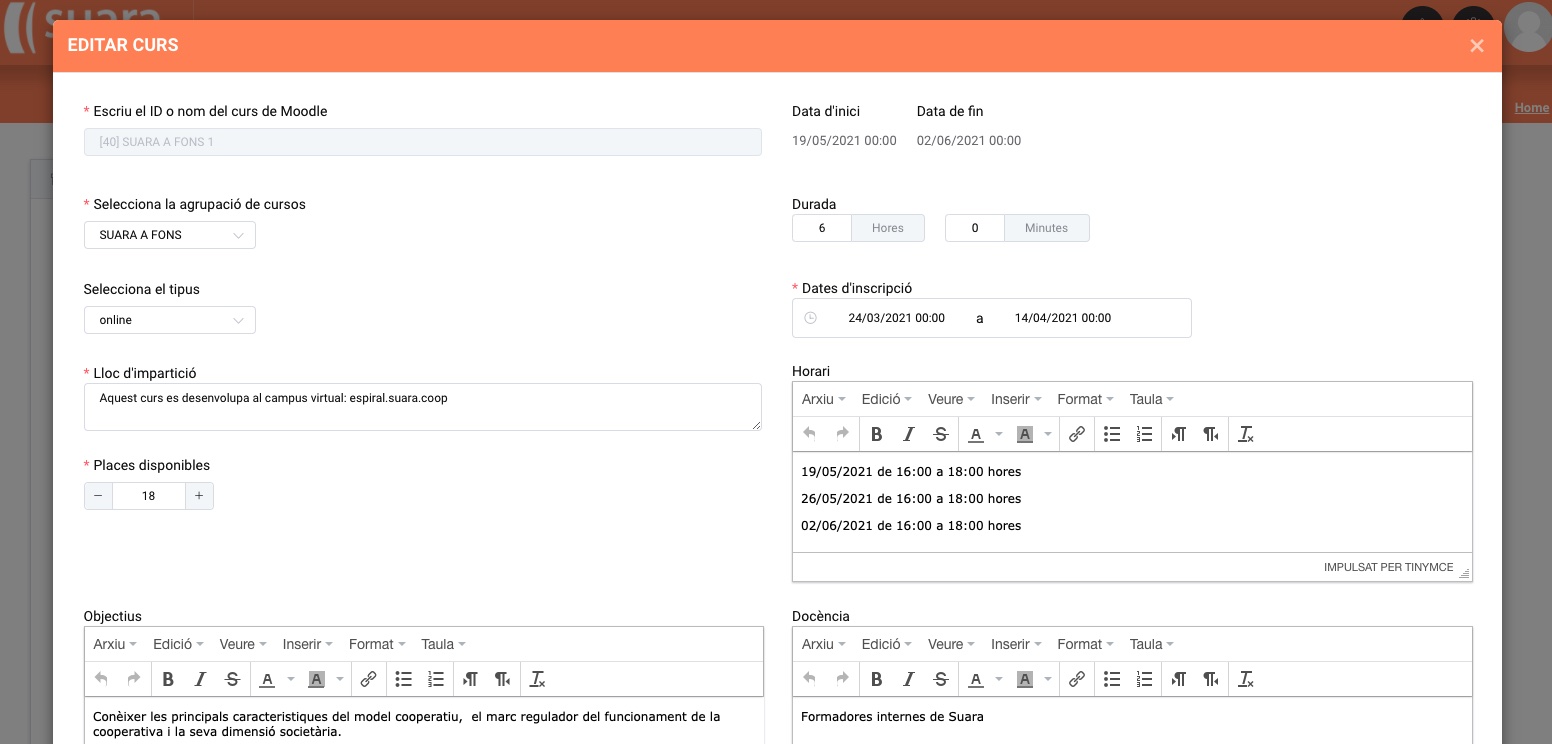1552x744 pixels.
Task: Open text color arrow in Docència editor
Action: tap(998, 679)
